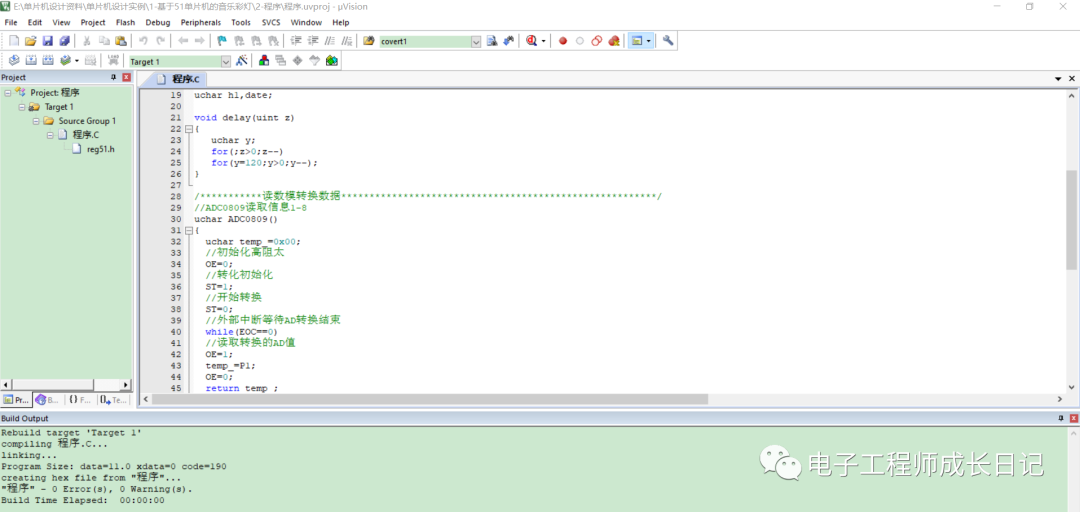Image resolution: width=1080 pixels, height=512 pixels.
Task: Close the editor tab with the X
Action: coord(1072,79)
